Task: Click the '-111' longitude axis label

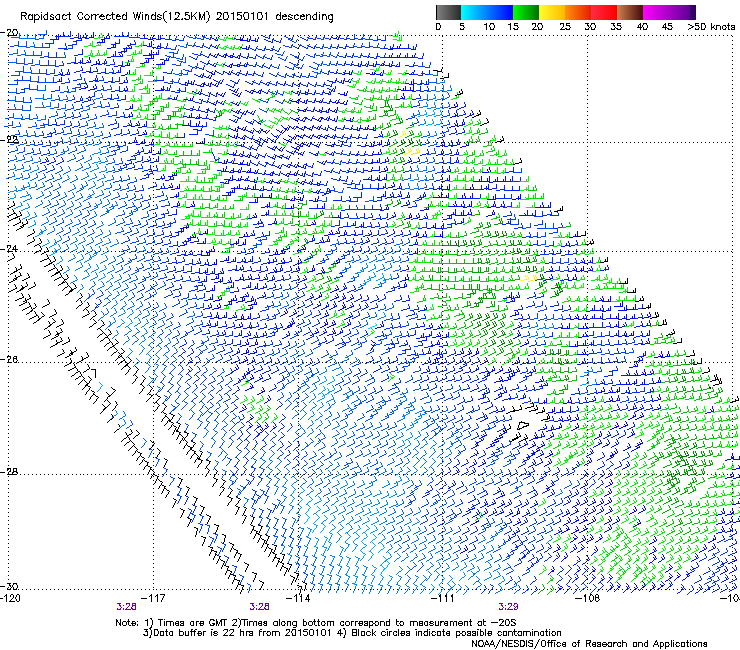Action: click(x=443, y=598)
